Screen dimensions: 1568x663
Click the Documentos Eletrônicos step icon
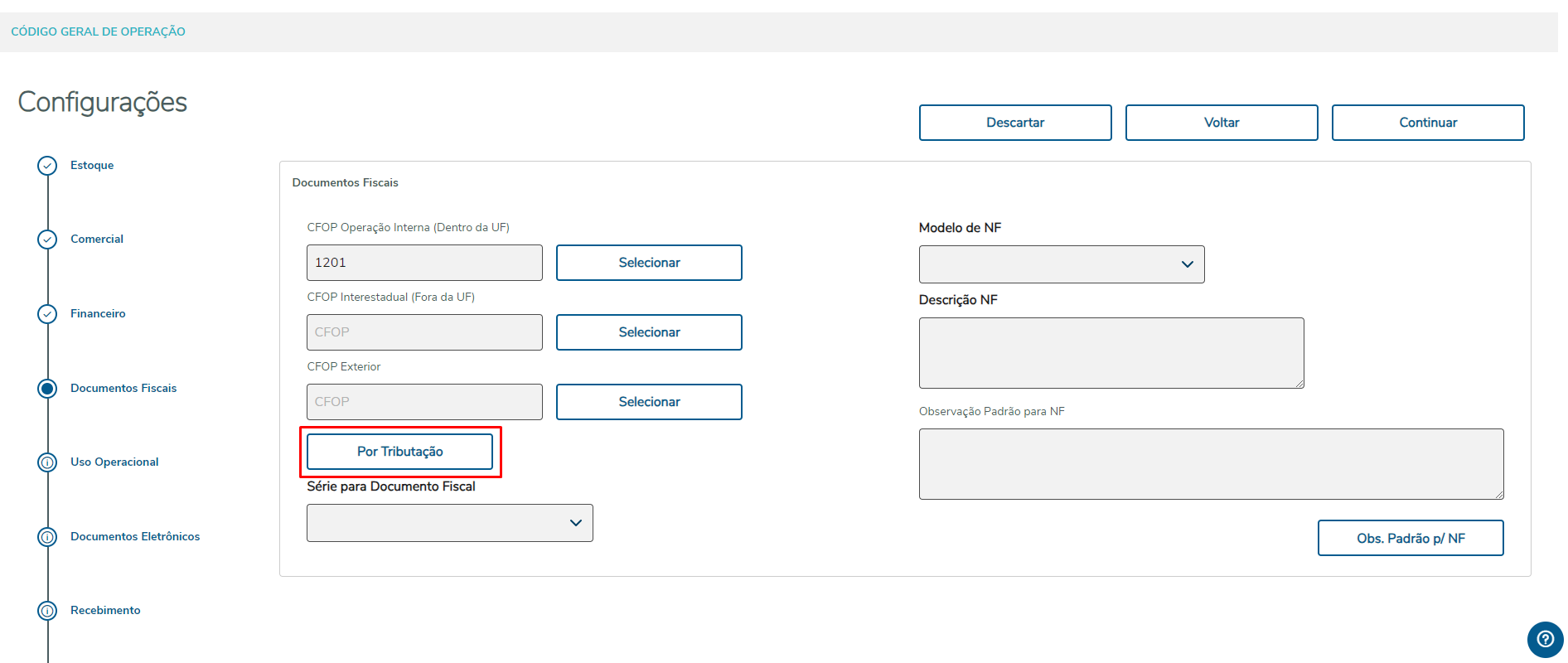[47, 537]
